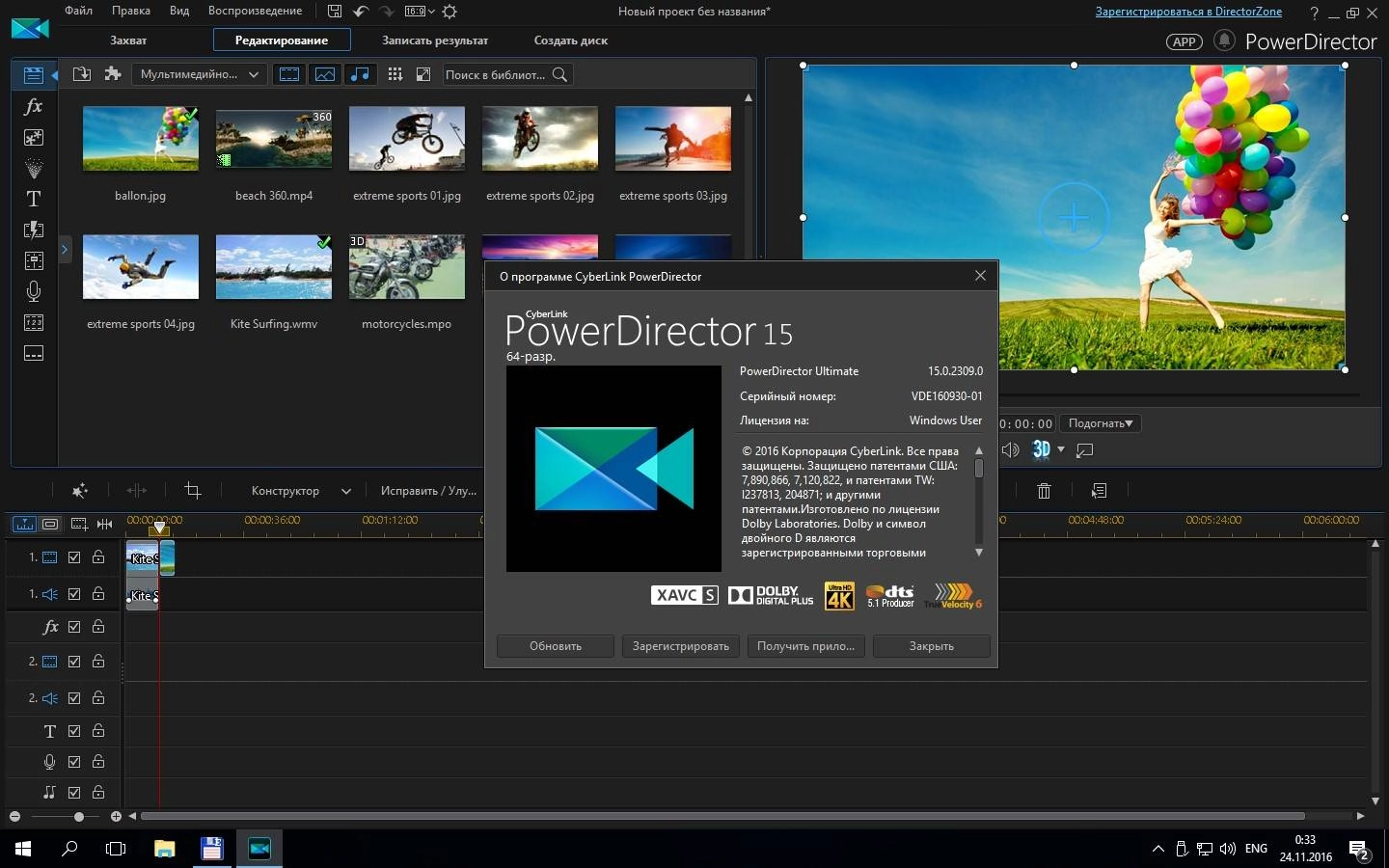The width and height of the screenshot is (1389, 868).
Task: Lock video track 1
Action: [x=98, y=556]
